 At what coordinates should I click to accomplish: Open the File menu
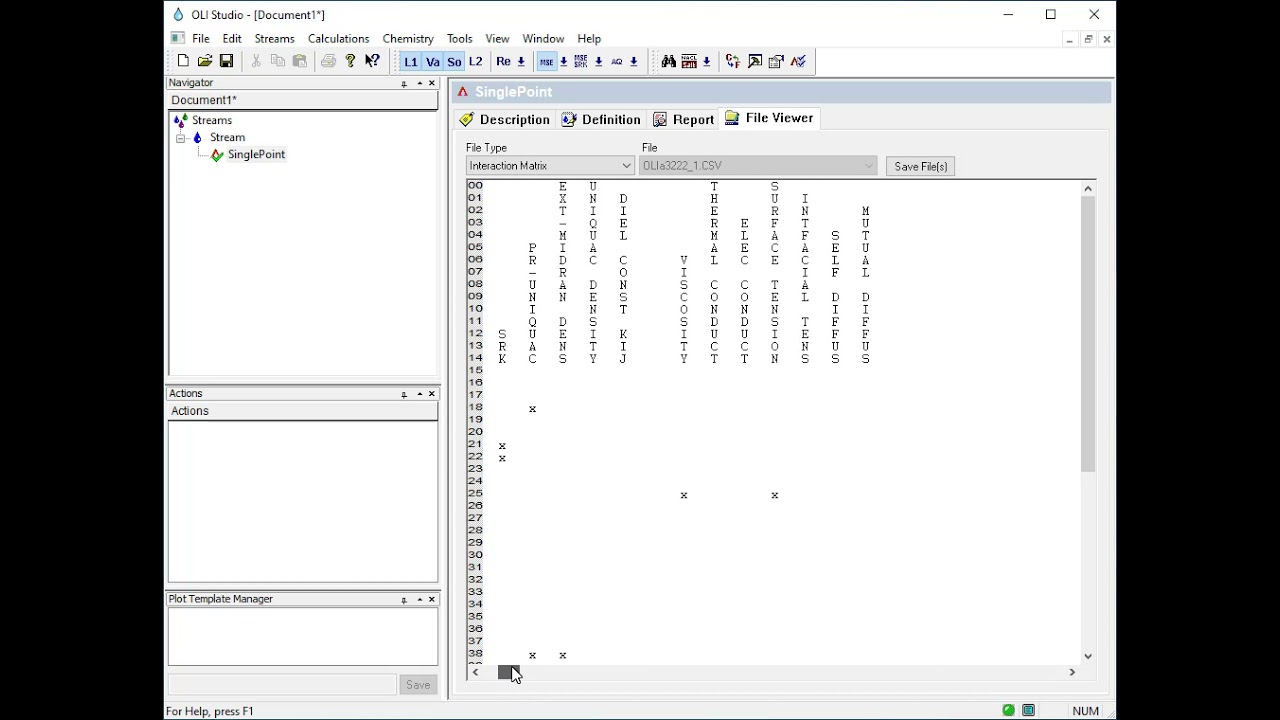(x=201, y=39)
